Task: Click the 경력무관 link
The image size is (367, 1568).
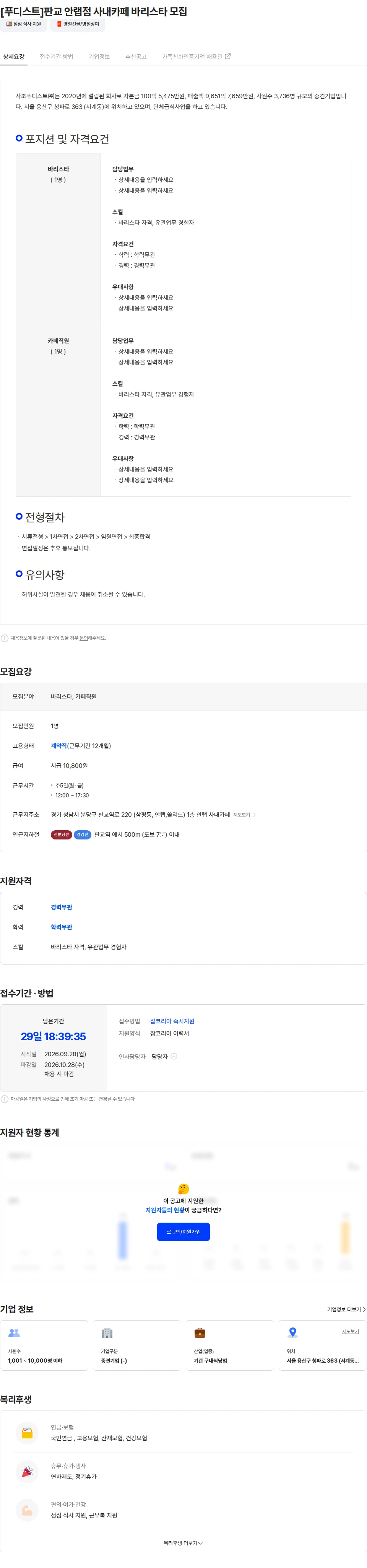Action: point(62,908)
